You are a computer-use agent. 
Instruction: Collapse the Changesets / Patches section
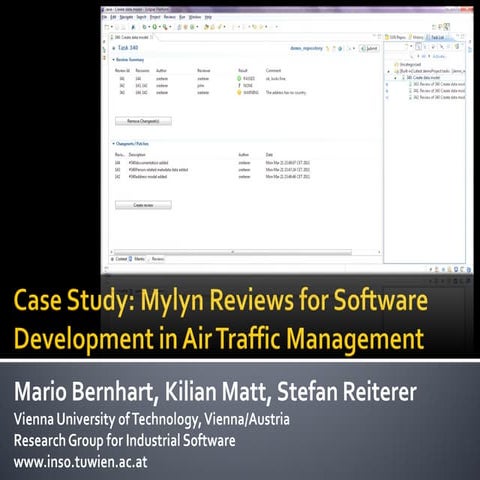pos(114,144)
